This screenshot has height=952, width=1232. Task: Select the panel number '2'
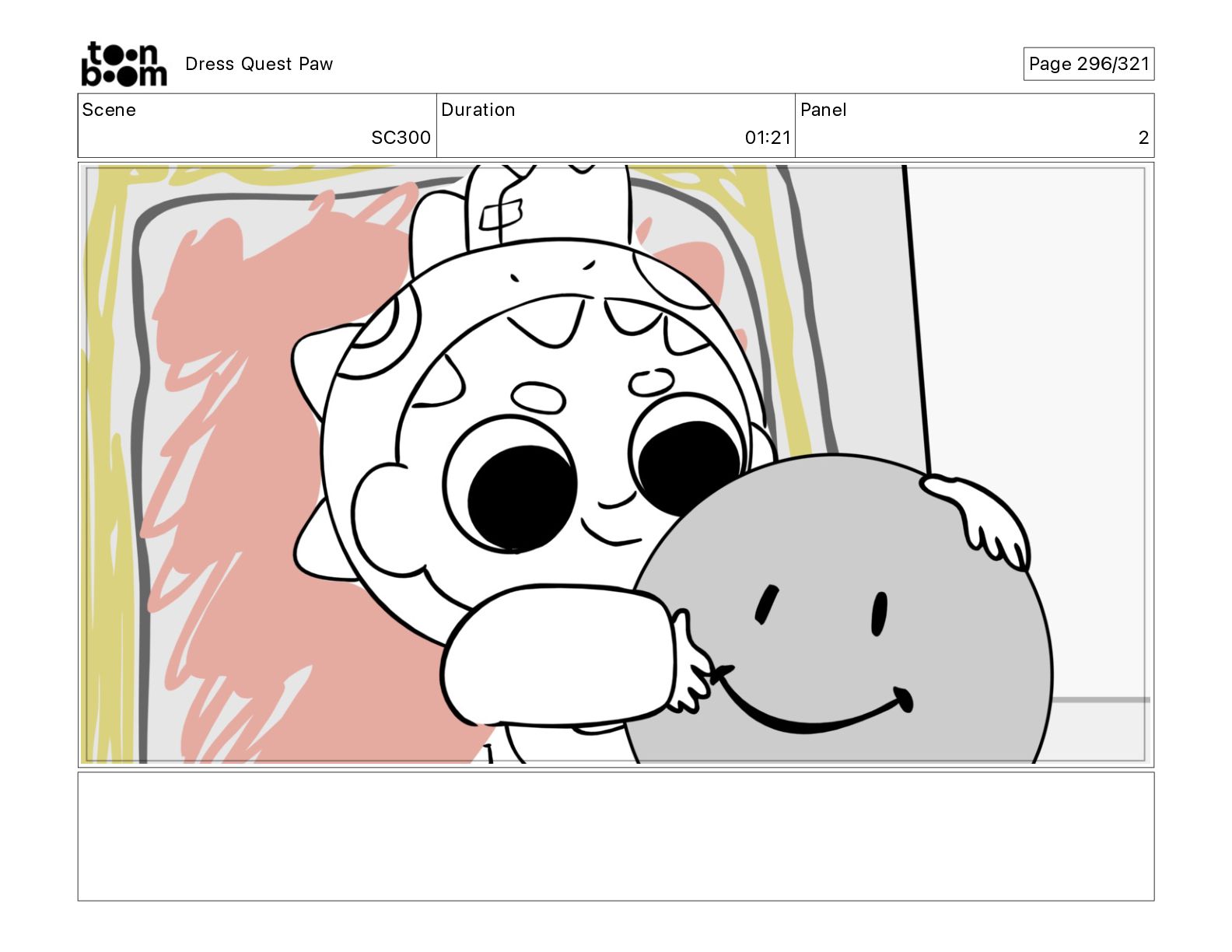click(1143, 138)
